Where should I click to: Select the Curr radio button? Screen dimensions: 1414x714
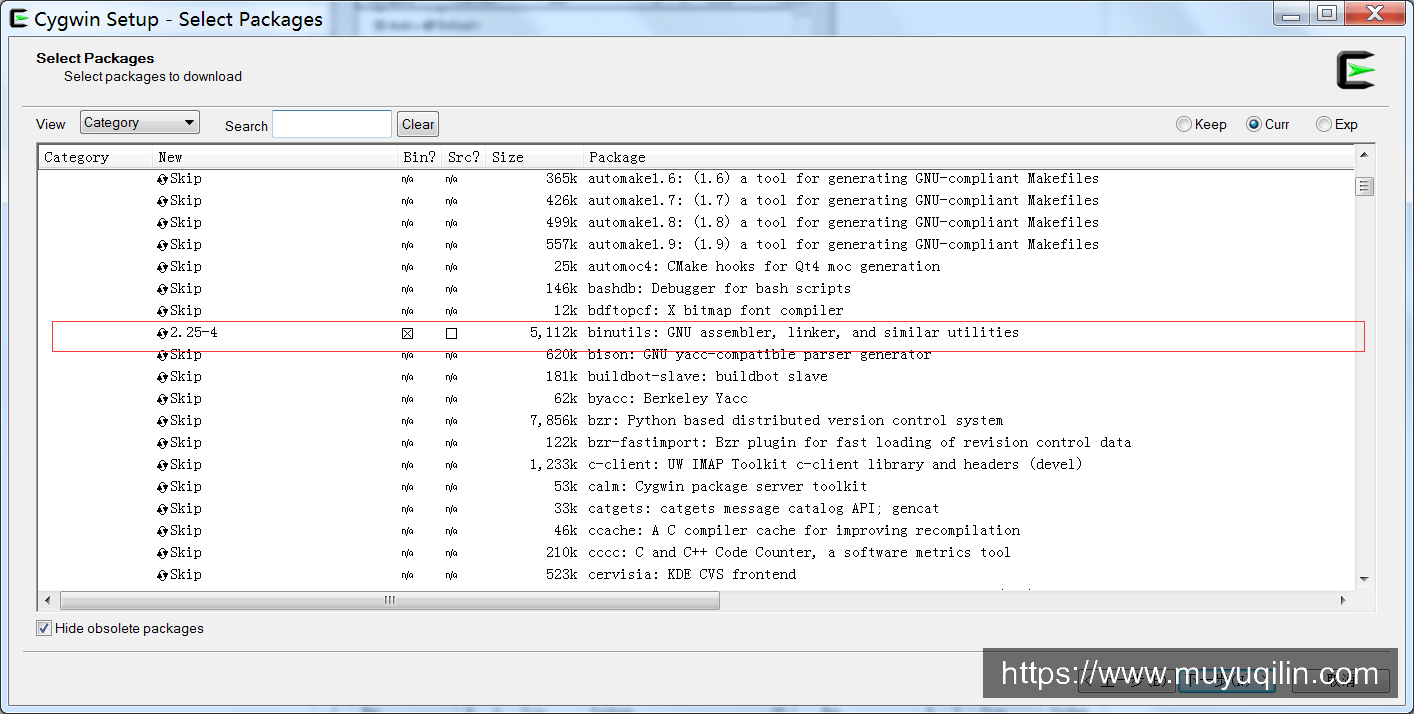pyautogui.click(x=1254, y=124)
